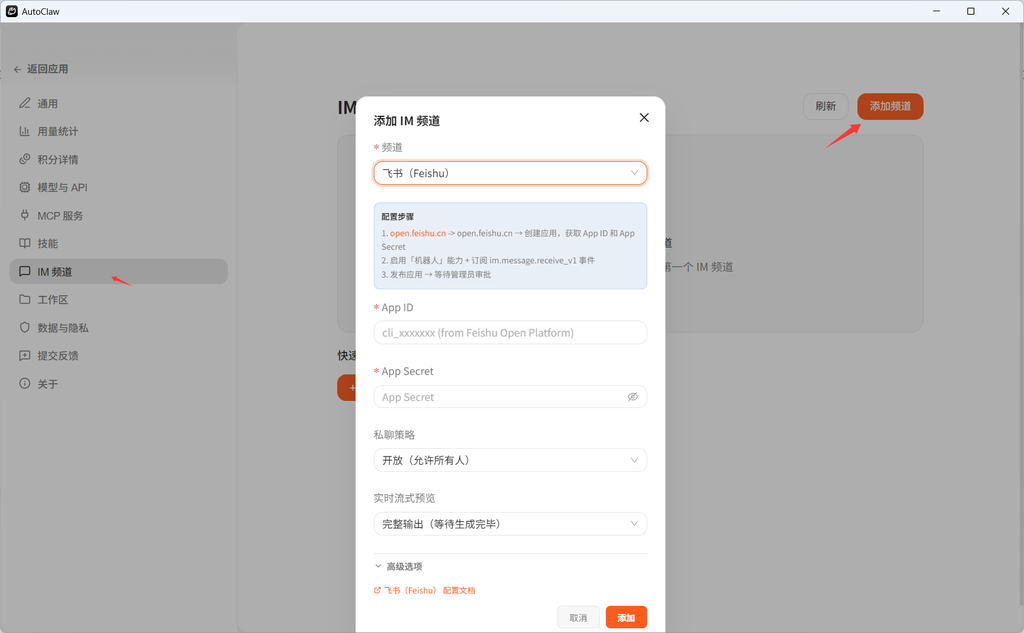This screenshot has width=1024, height=633.
Task: Click the chip icon for 模型与 API
Action: coord(25,187)
